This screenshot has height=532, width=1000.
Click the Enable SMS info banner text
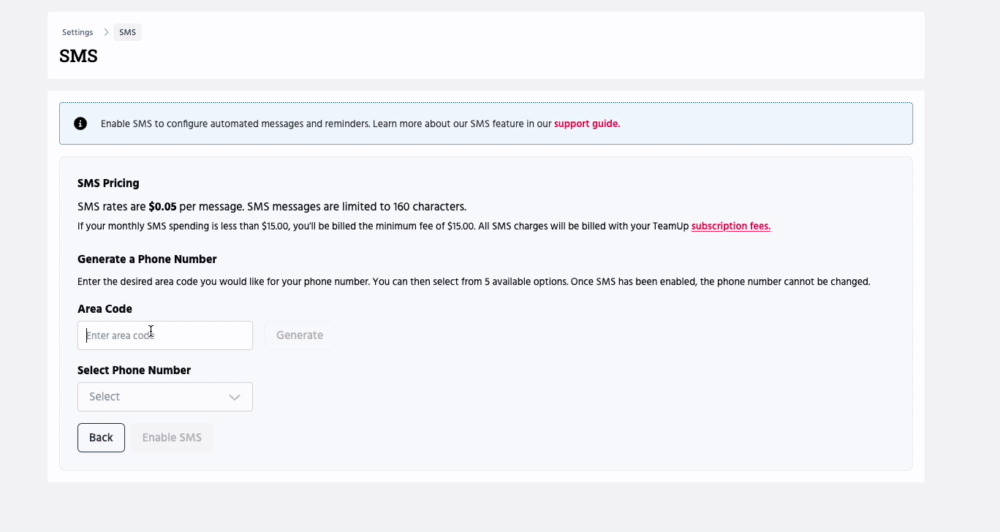326,124
